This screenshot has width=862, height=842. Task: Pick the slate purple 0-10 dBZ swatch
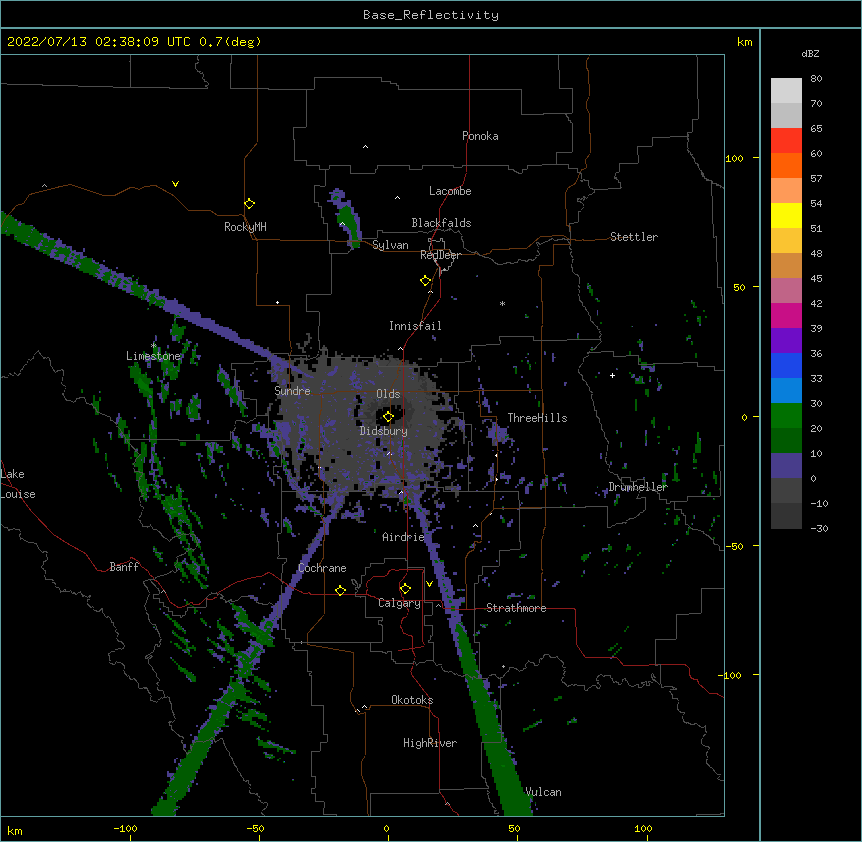[x=786, y=466]
